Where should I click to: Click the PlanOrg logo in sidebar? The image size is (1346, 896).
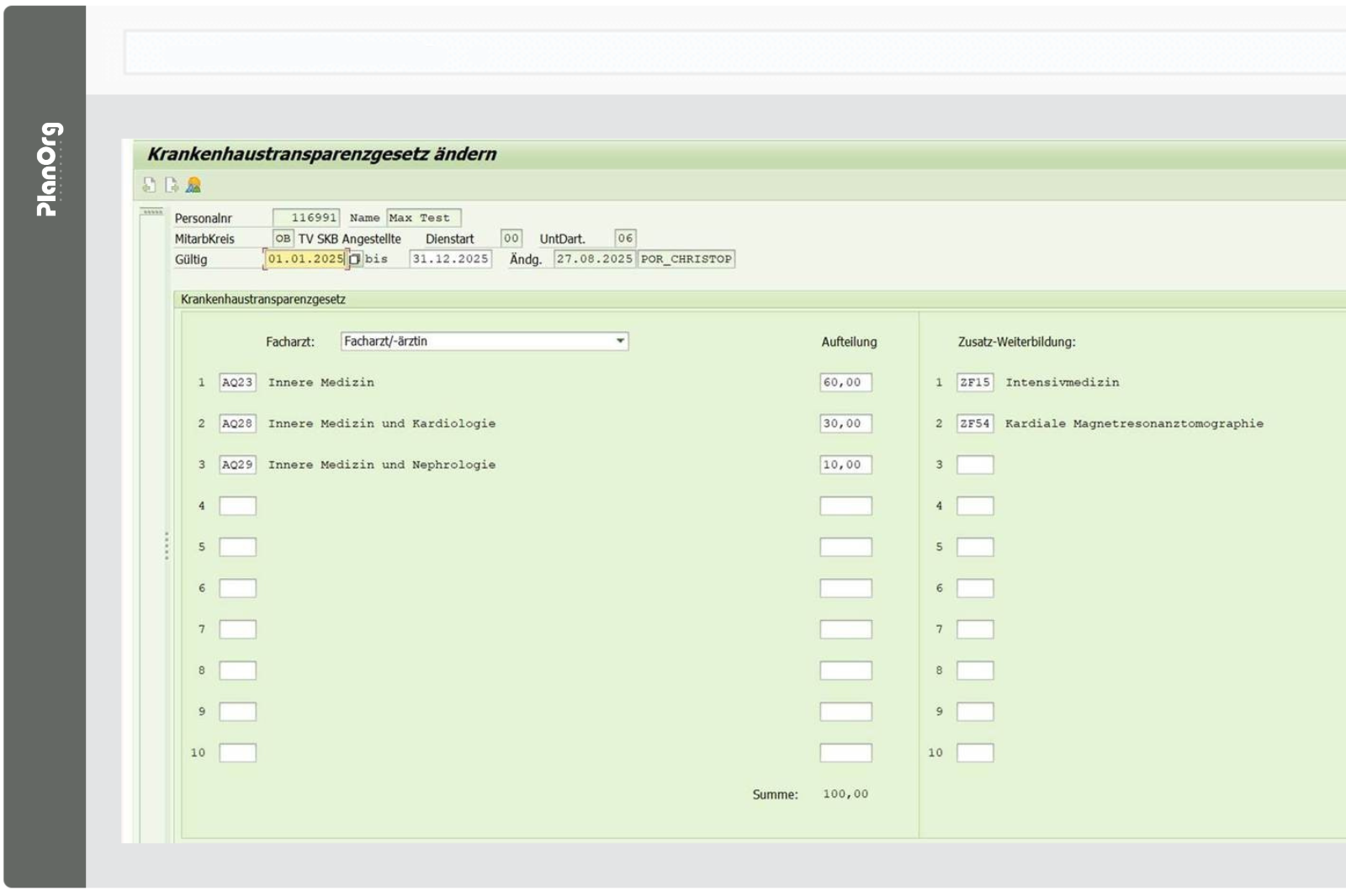coord(49,169)
